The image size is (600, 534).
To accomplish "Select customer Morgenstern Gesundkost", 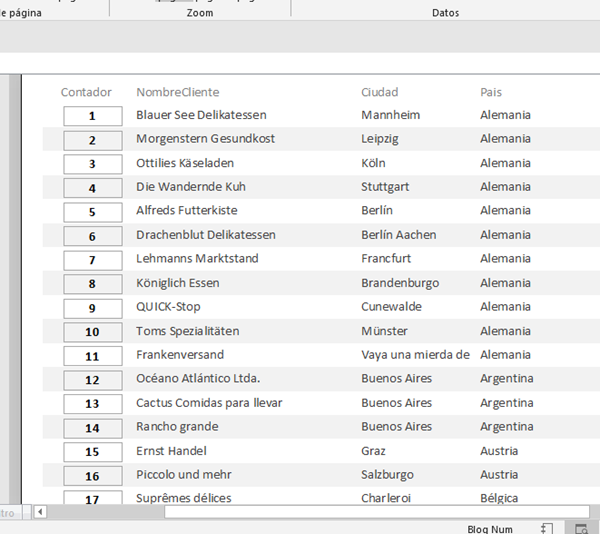I will coord(205,139).
